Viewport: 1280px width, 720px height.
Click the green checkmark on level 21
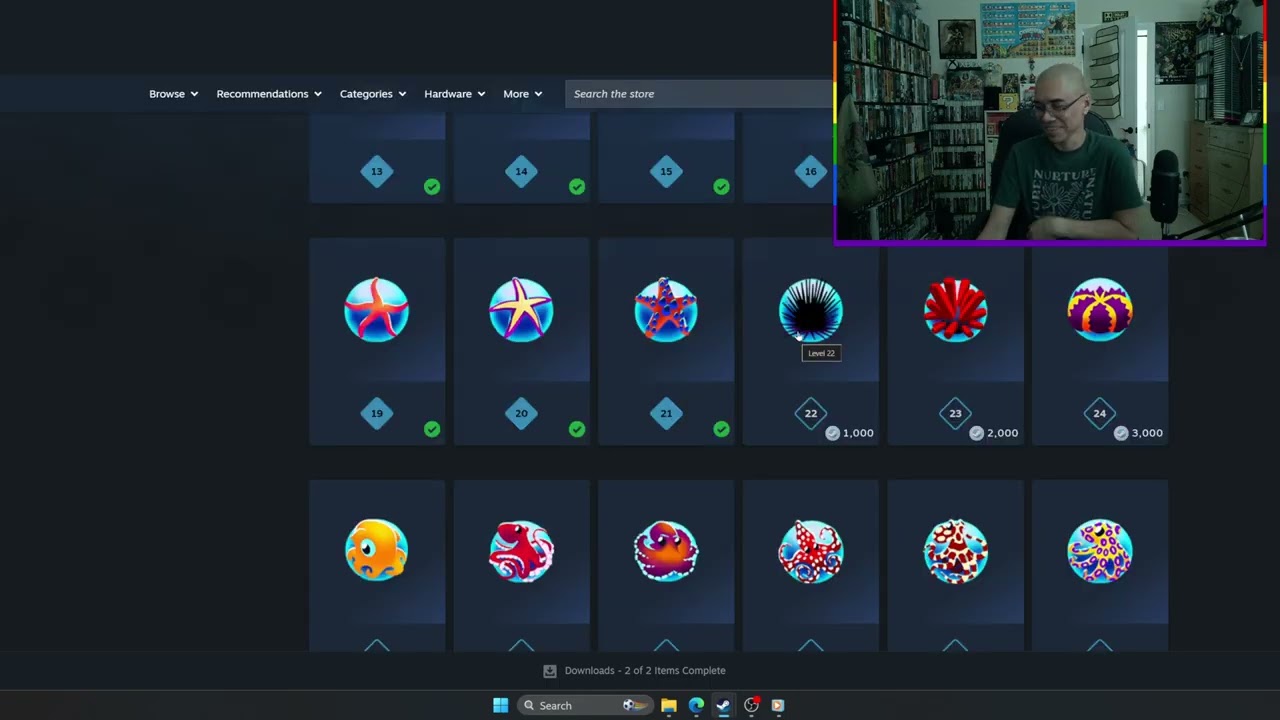(721, 429)
